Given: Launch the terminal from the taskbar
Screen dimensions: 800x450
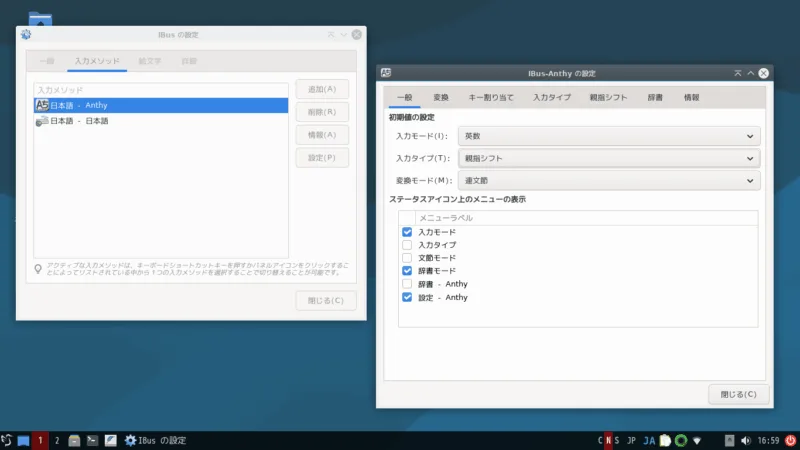Looking at the screenshot, I should click(92, 440).
